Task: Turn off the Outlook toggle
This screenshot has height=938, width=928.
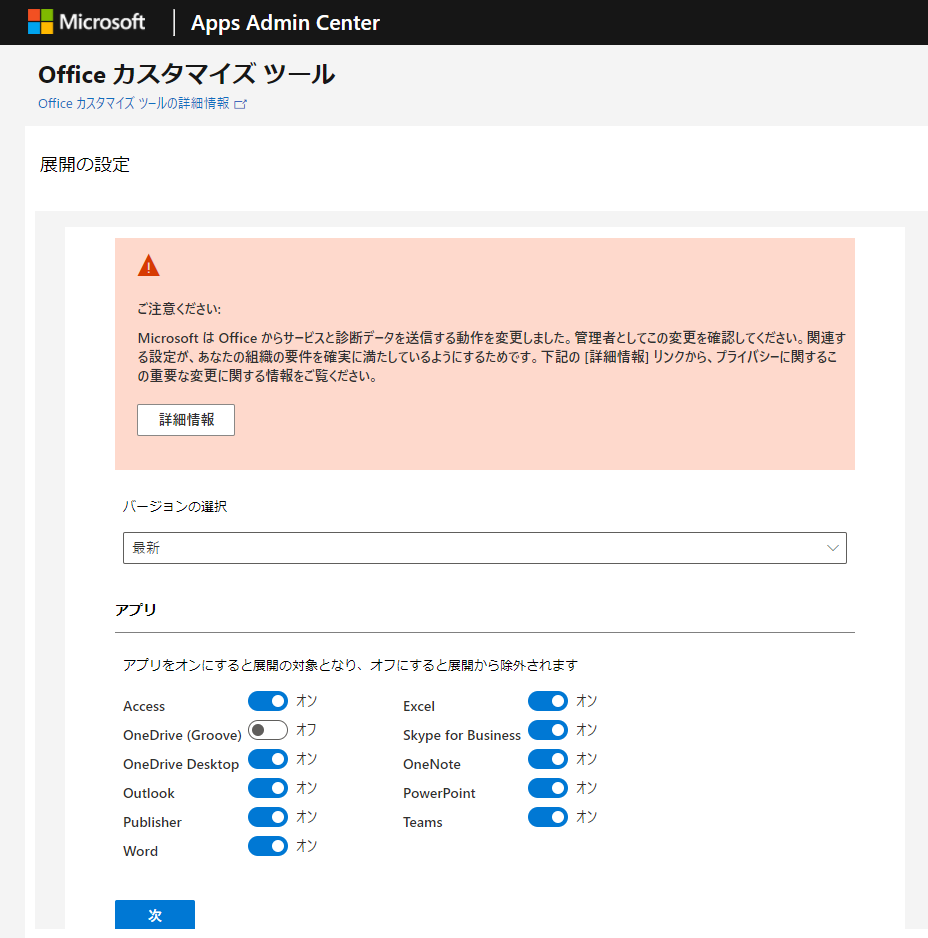Action: (267, 787)
